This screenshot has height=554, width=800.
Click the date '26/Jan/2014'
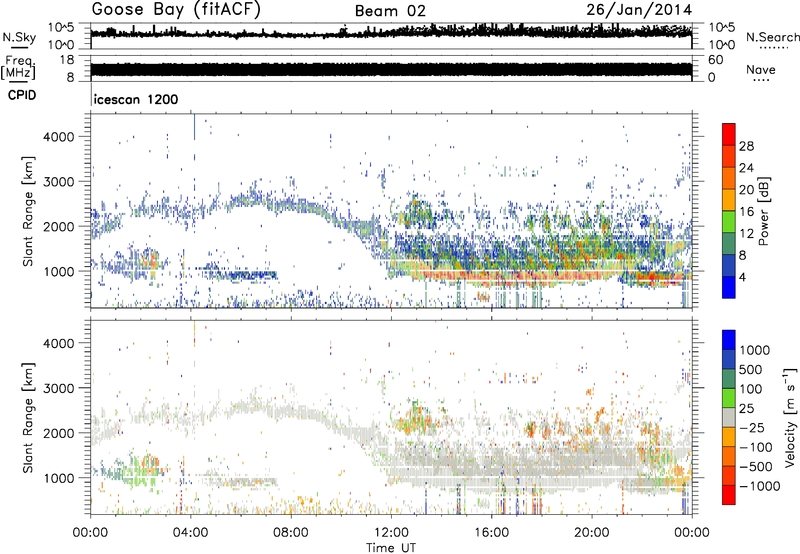pos(639,10)
